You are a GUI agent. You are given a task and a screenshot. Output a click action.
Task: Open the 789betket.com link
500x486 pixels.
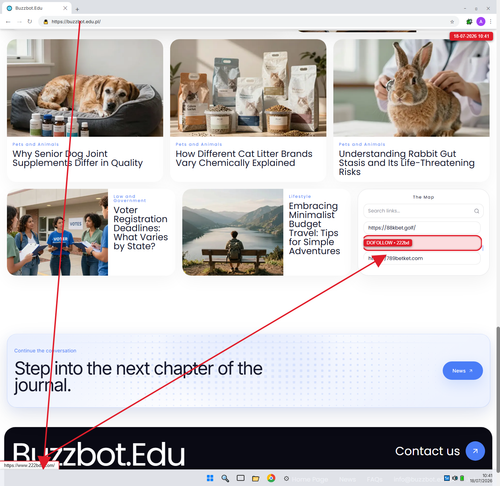[422, 258]
